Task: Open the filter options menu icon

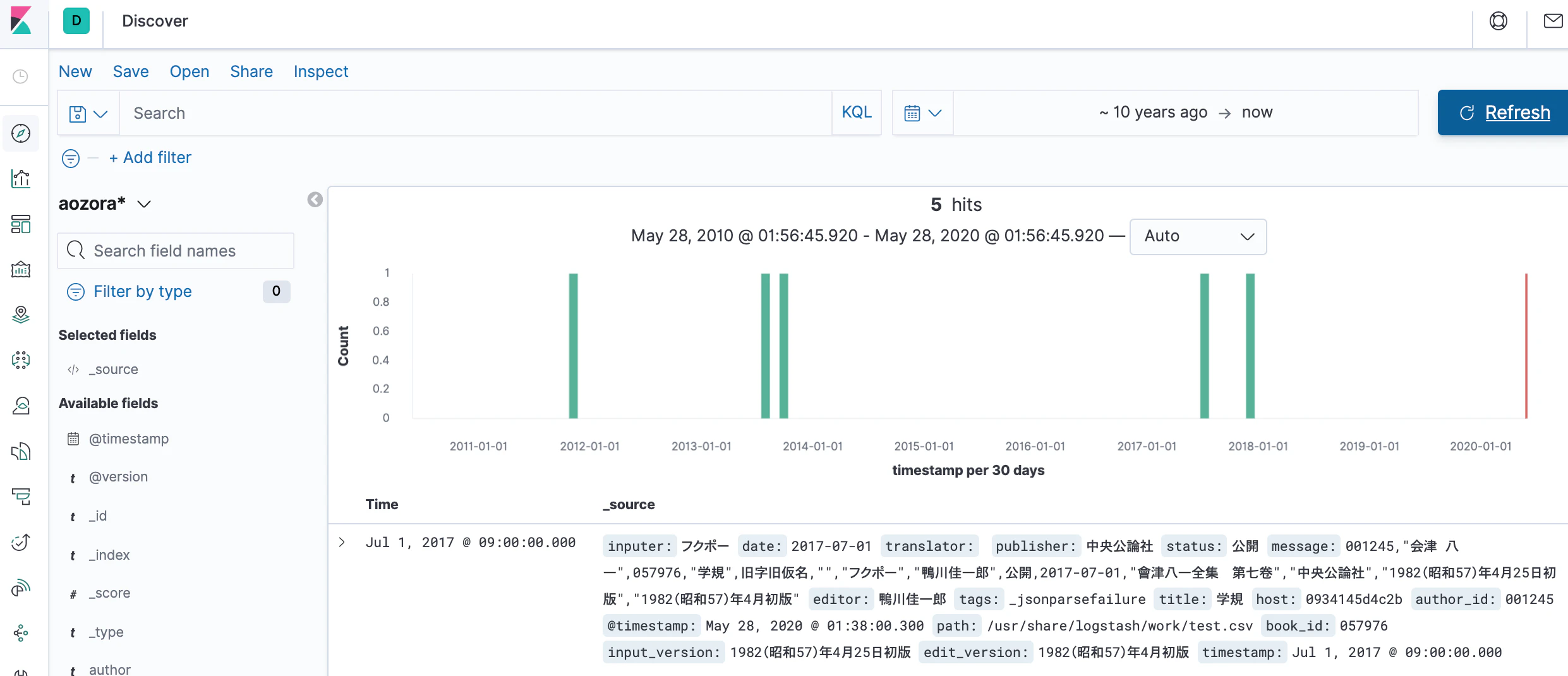Action: point(71,158)
